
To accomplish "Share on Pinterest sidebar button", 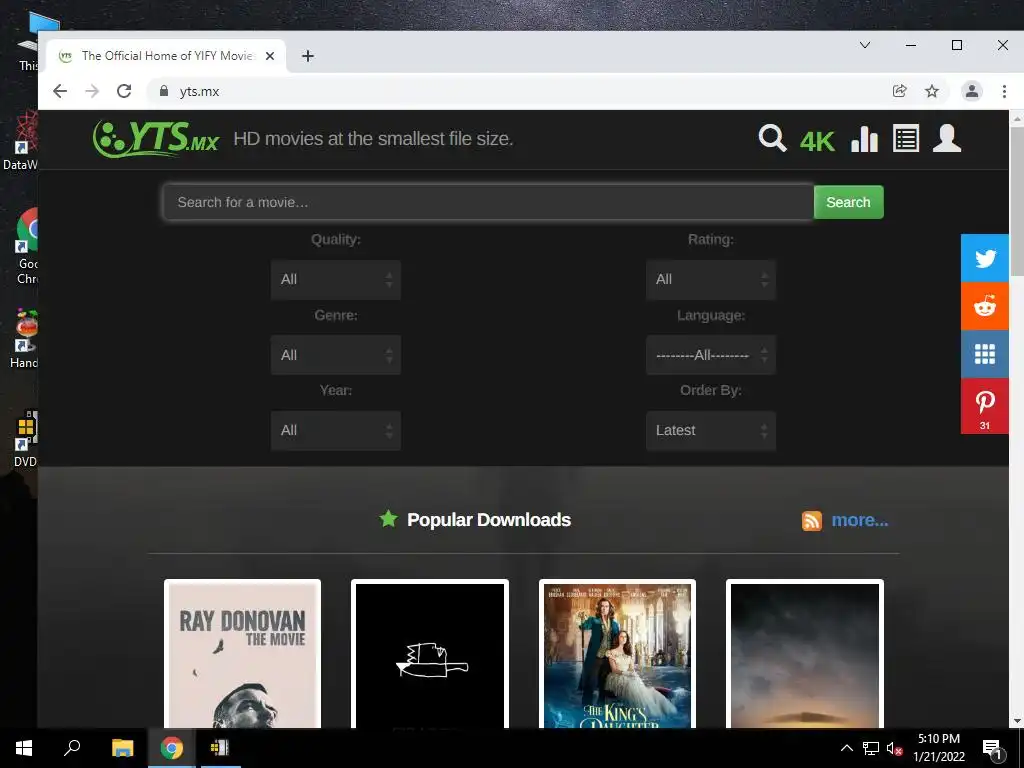I will (x=985, y=406).
